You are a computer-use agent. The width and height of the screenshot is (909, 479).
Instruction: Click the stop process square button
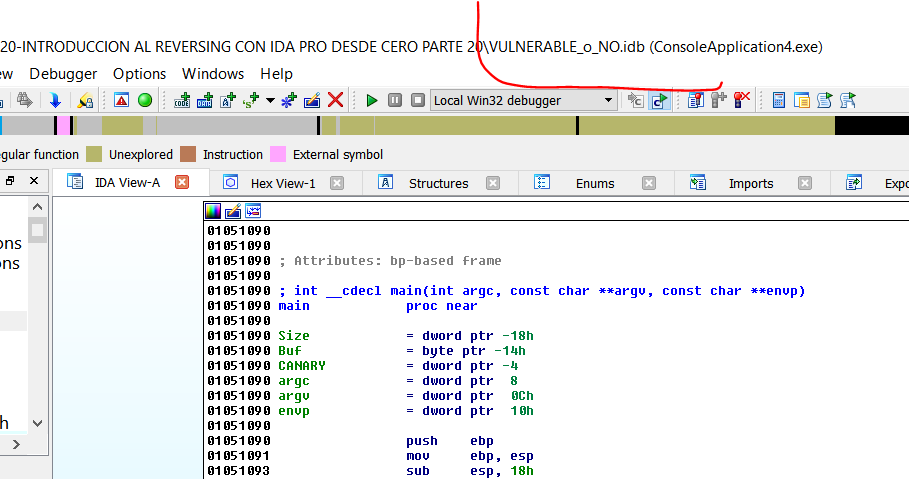pos(416,100)
